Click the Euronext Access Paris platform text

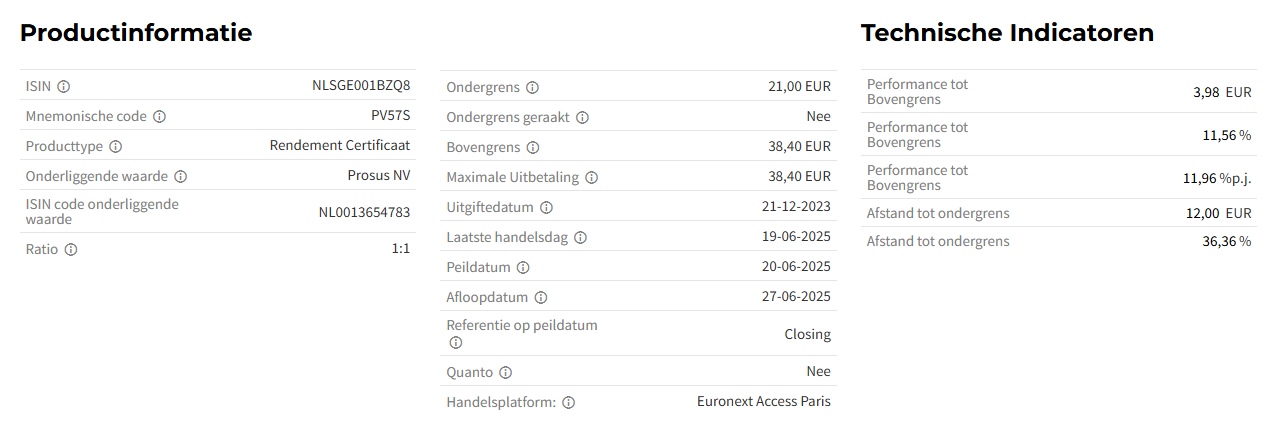tap(764, 401)
